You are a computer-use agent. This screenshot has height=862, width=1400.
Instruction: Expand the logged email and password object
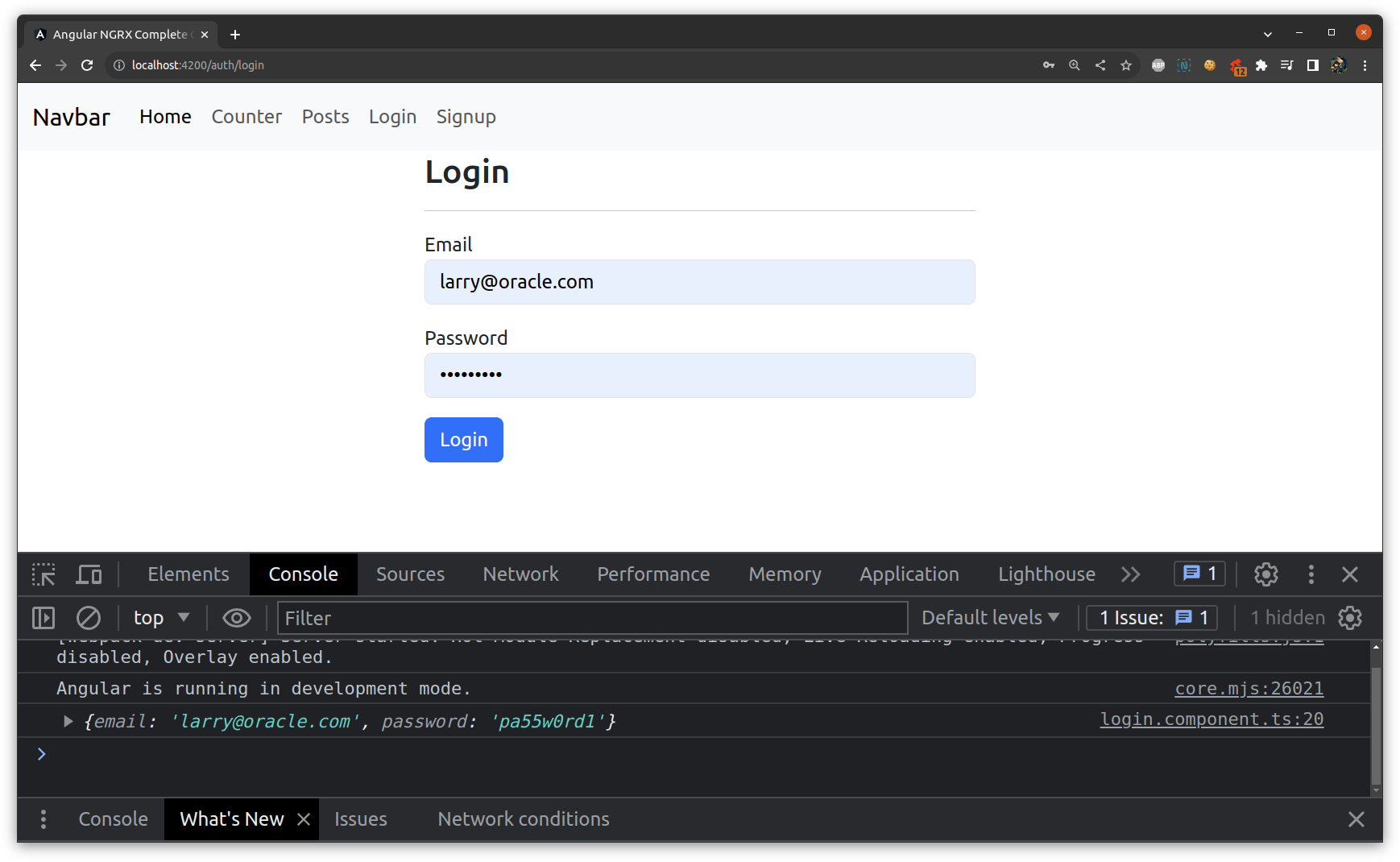[x=68, y=721]
